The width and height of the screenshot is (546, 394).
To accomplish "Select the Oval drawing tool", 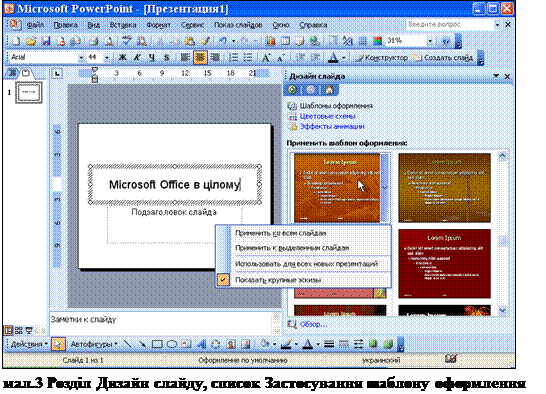I will 172,344.
